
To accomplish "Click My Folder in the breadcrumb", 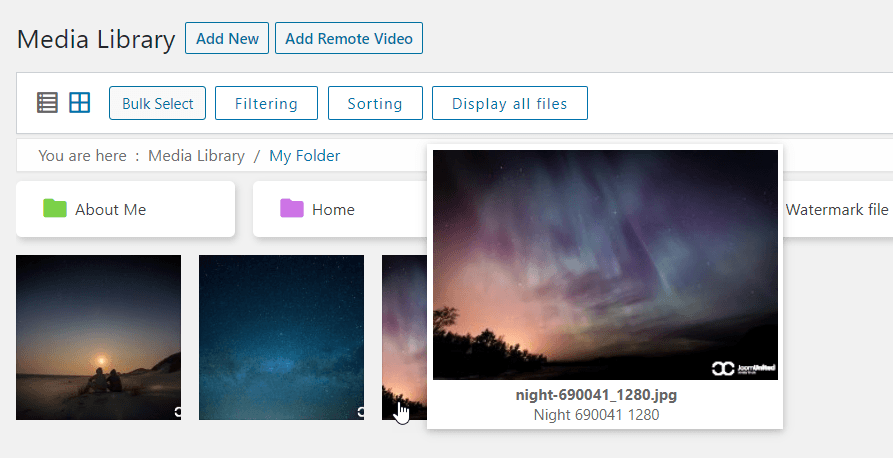I will 304,156.
